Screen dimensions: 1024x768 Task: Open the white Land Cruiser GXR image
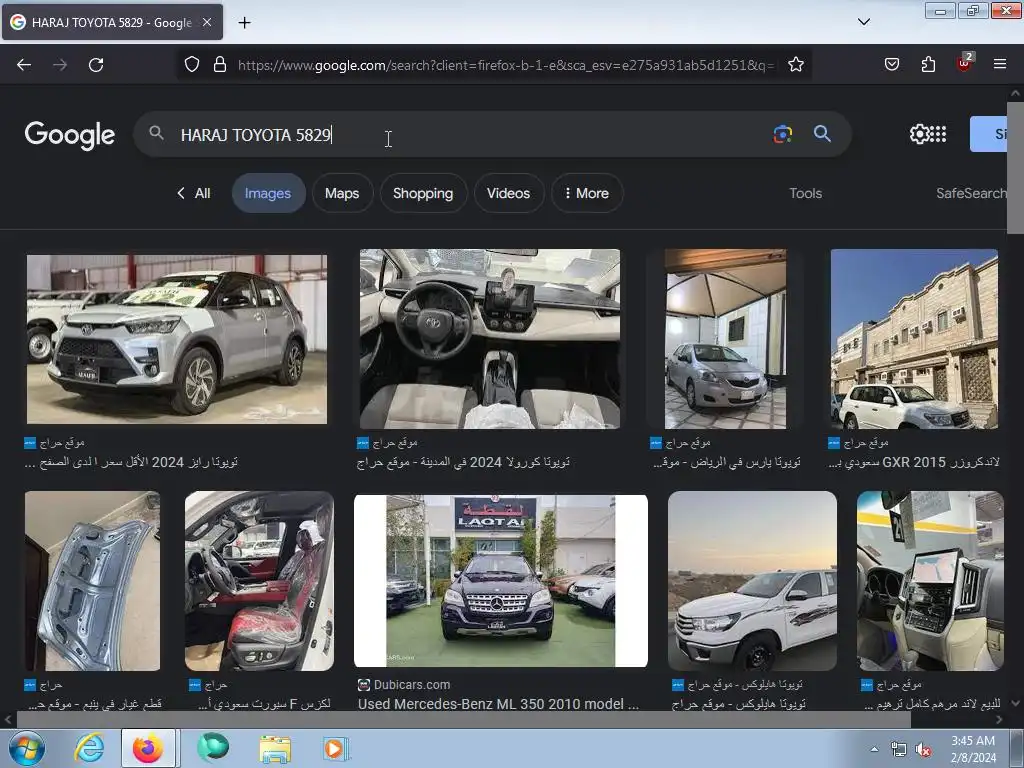click(x=914, y=339)
